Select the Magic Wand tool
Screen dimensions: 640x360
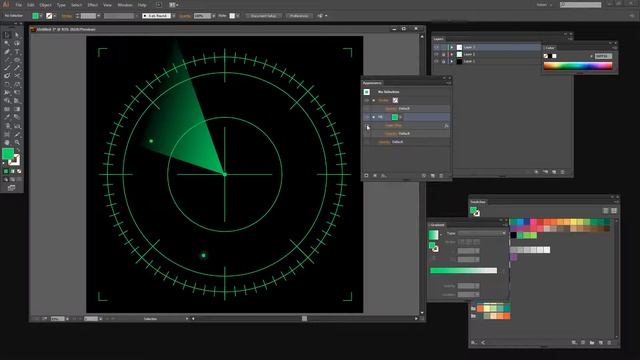point(7,43)
